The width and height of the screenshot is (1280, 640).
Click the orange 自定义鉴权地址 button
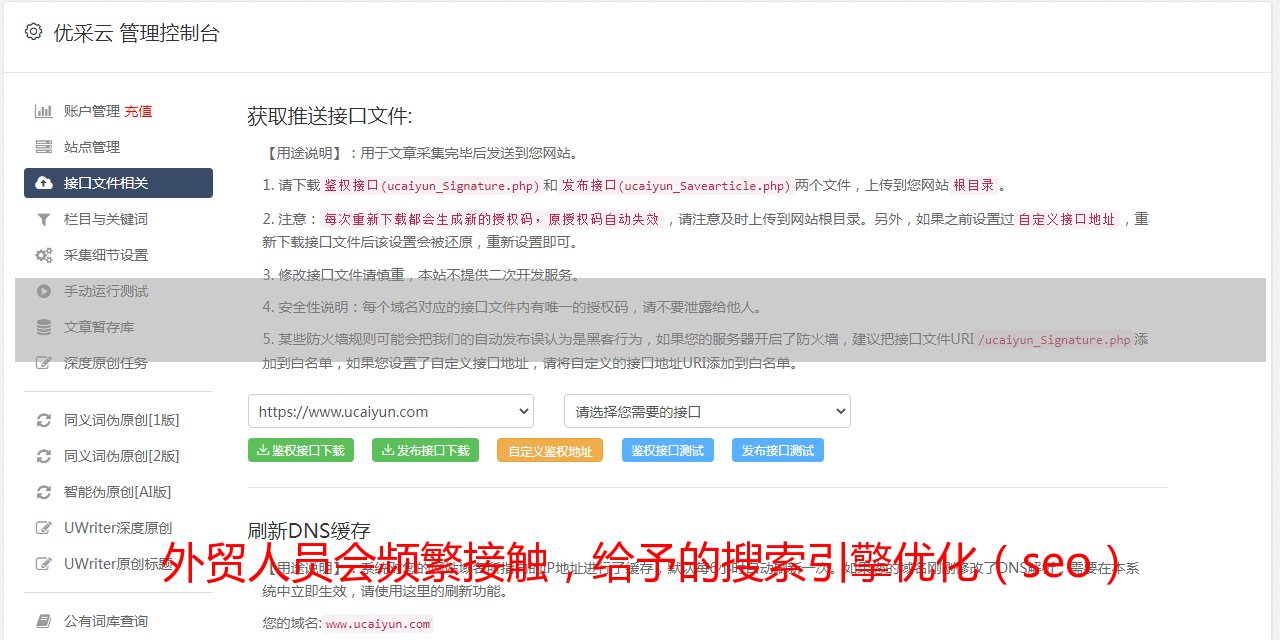click(550, 450)
